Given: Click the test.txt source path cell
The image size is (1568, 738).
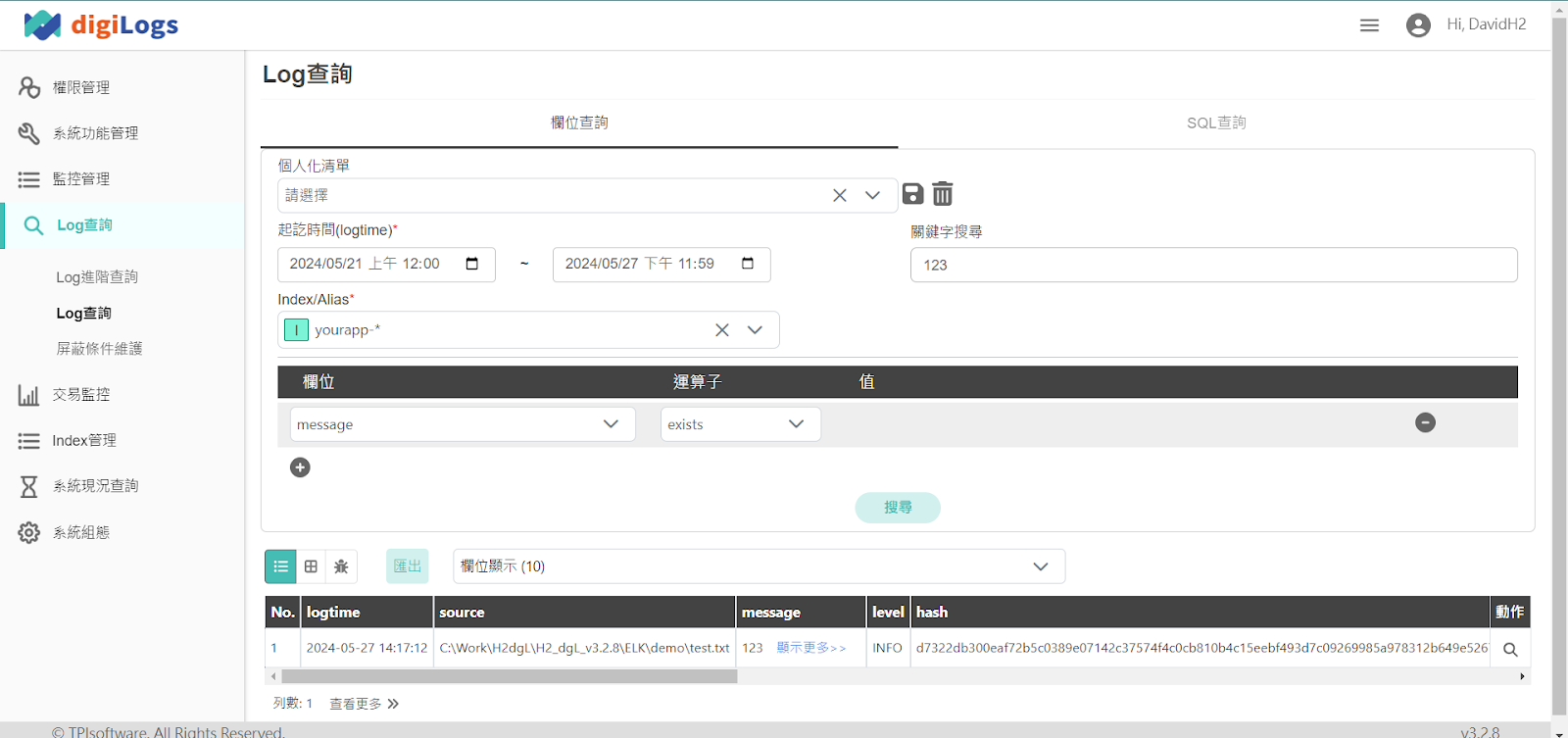Looking at the screenshot, I should [584, 648].
